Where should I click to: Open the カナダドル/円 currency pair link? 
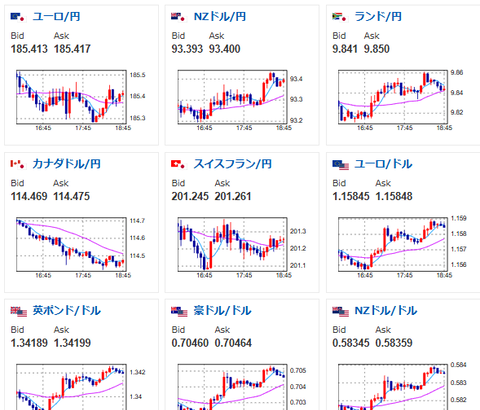click(66, 164)
